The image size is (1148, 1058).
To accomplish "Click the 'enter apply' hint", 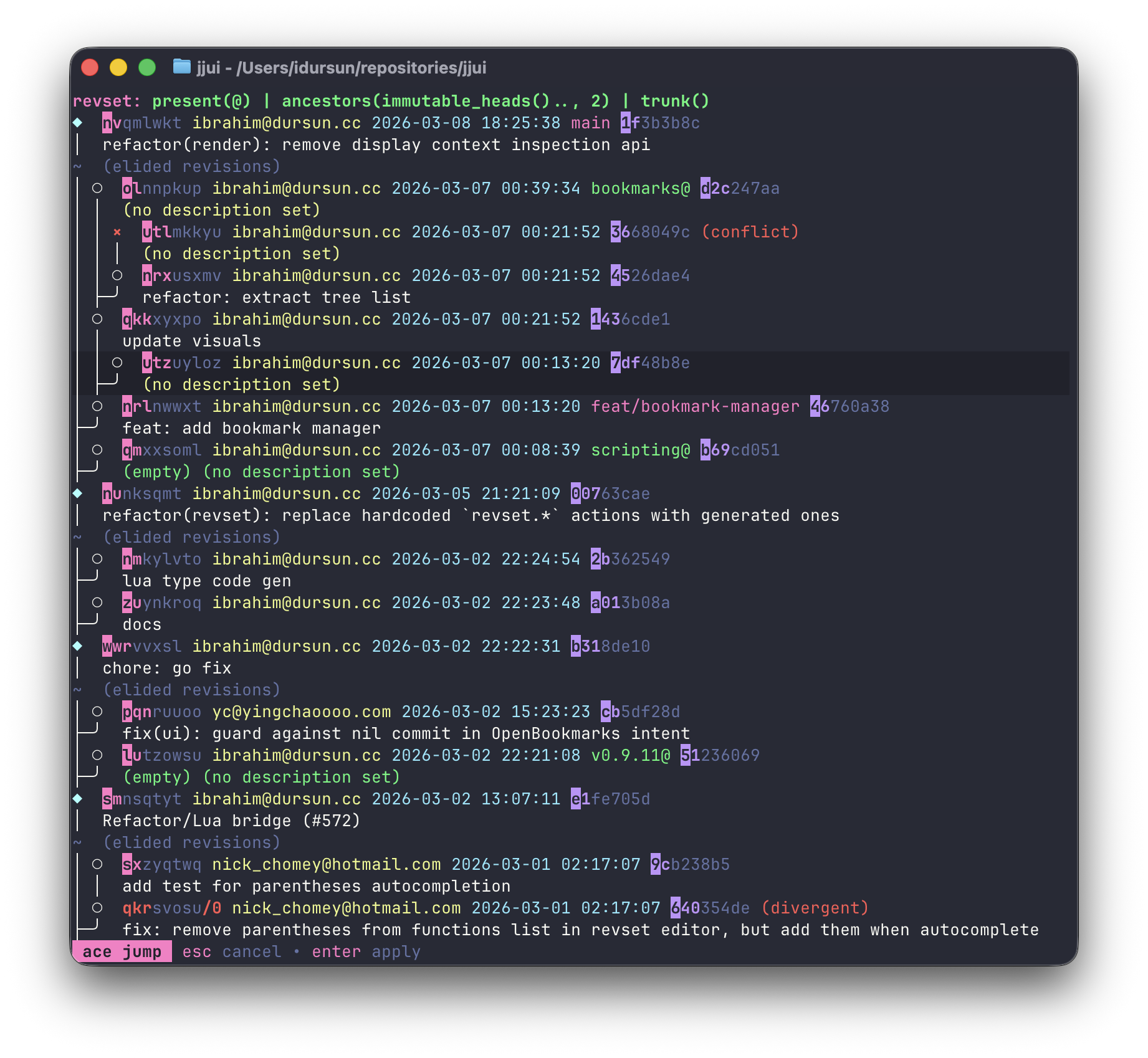I will coord(366,951).
